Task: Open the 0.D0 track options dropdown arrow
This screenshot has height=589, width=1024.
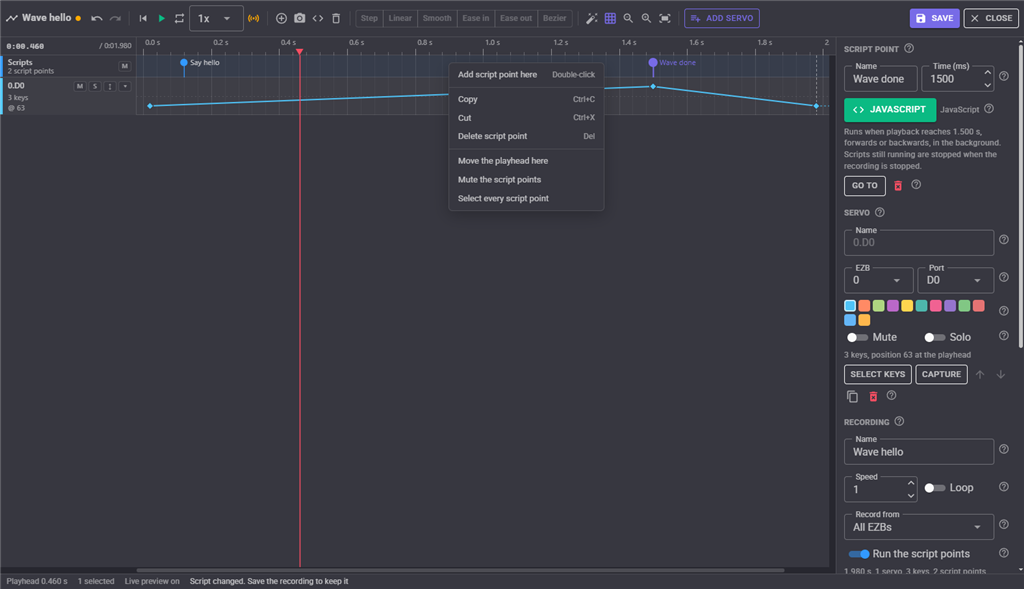Action: [125, 86]
